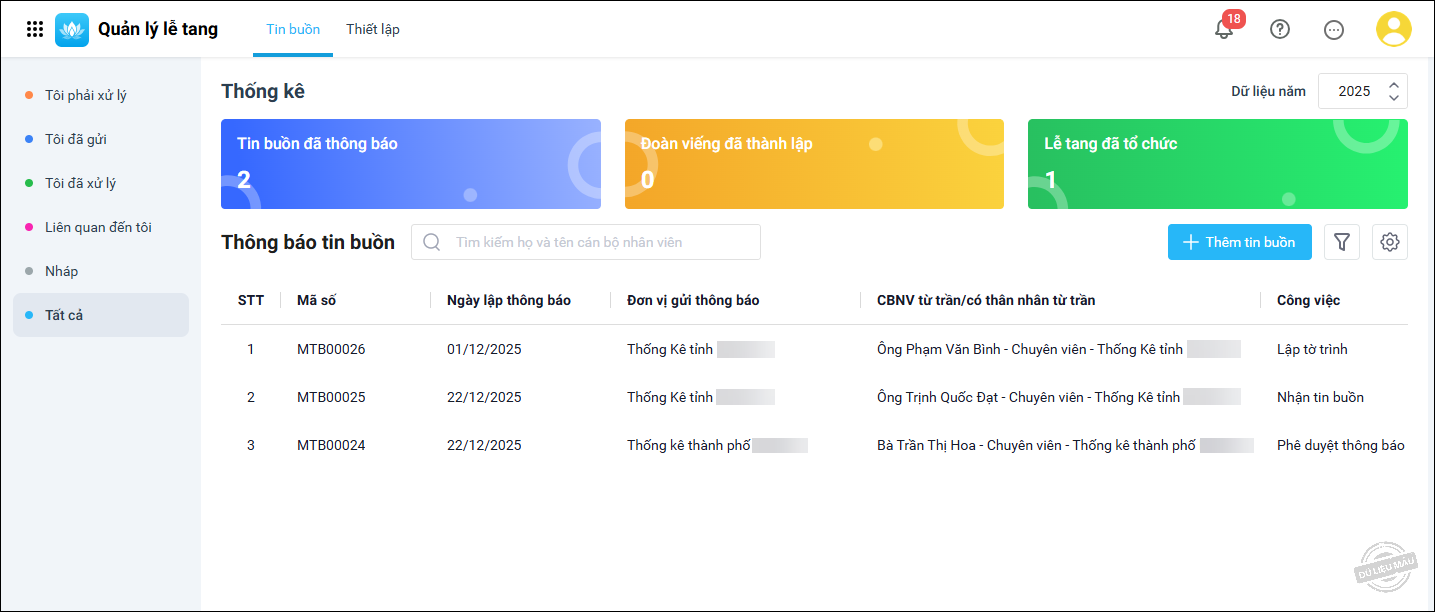Open table settings gear icon
Viewport: 1435px width, 612px height.
1389,242
